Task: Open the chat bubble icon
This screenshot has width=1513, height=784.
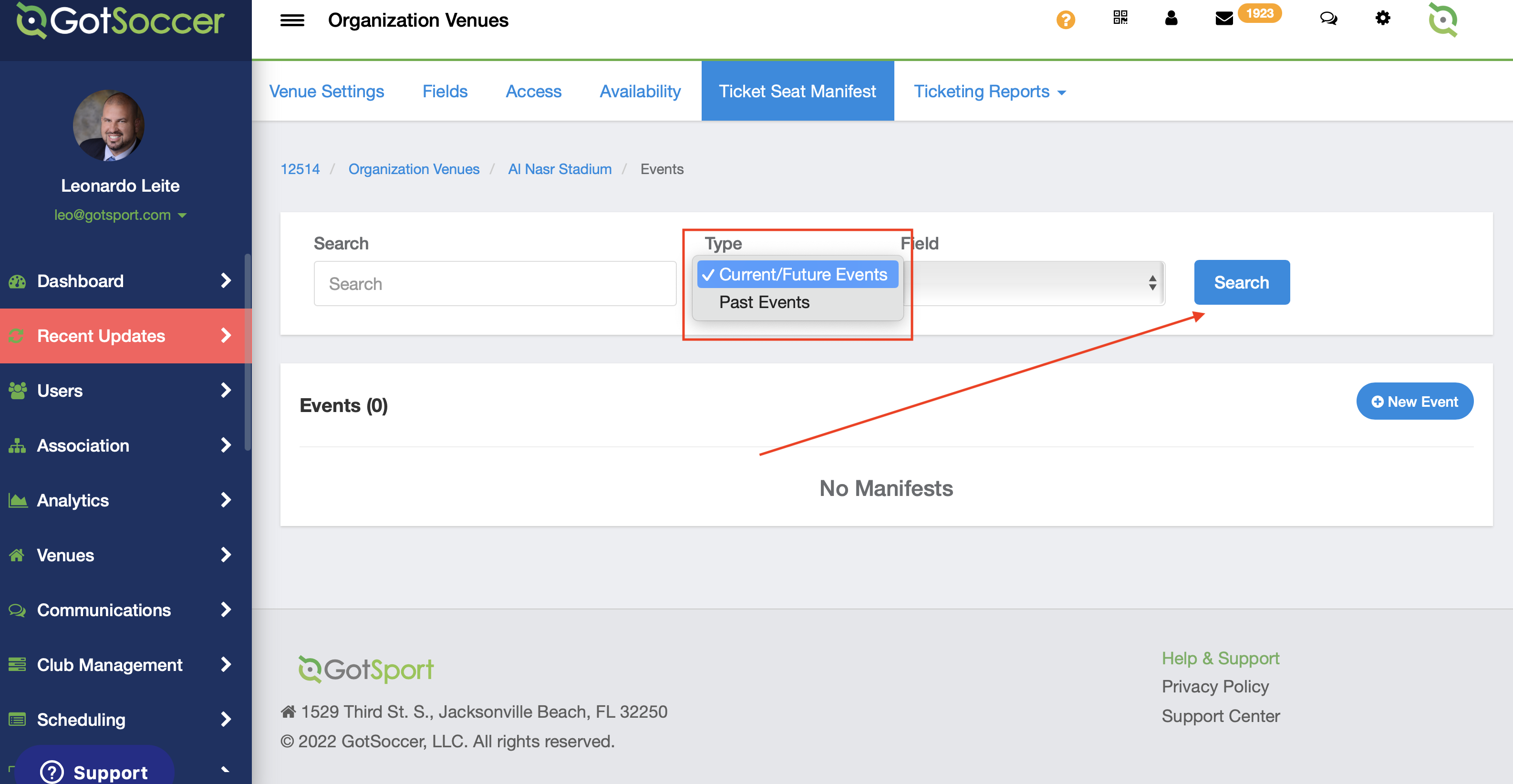Action: 1328,19
